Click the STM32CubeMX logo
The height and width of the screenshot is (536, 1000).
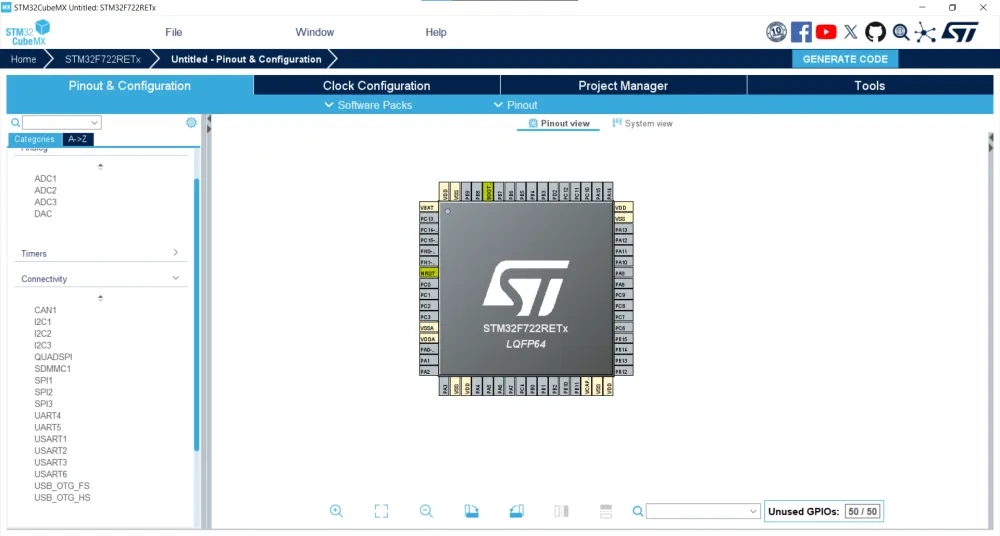tap(27, 33)
